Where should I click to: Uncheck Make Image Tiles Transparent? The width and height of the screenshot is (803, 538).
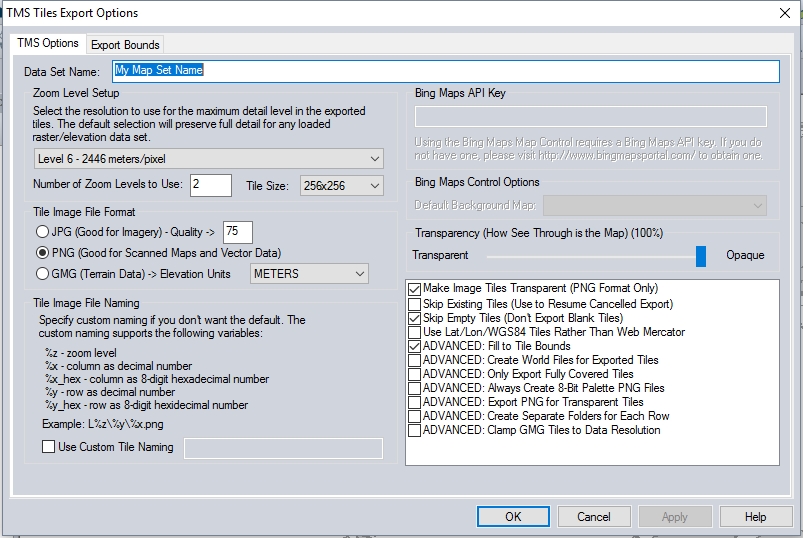click(414, 289)
